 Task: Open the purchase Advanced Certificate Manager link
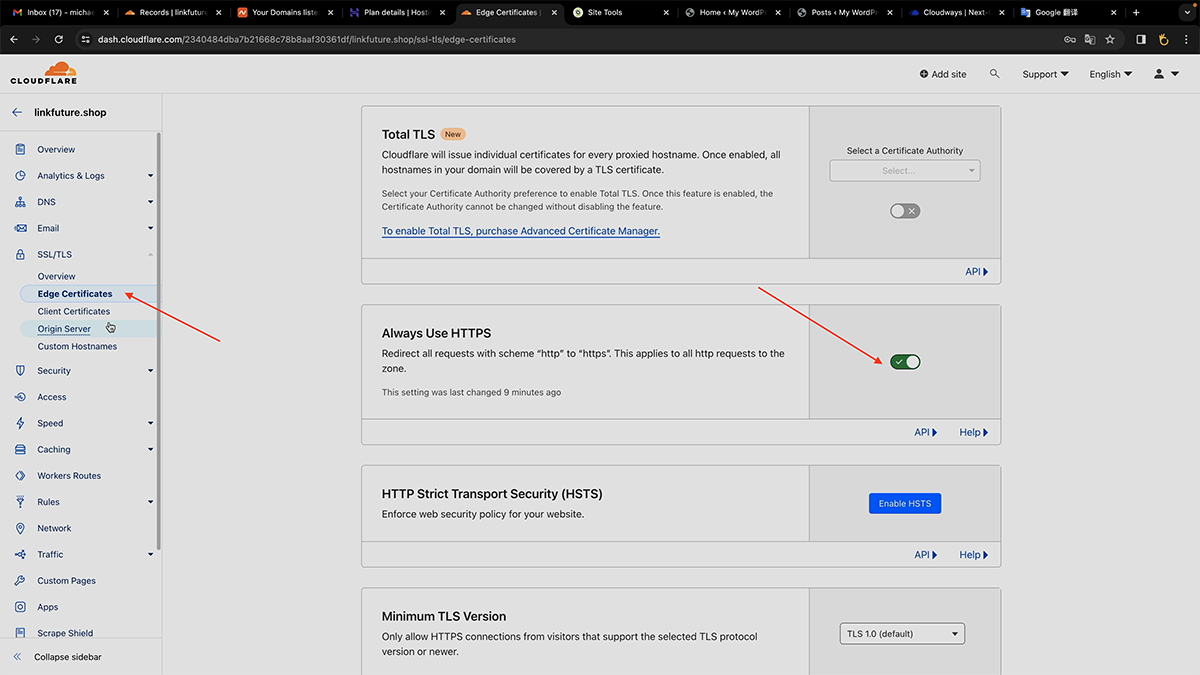click(521, 231)
